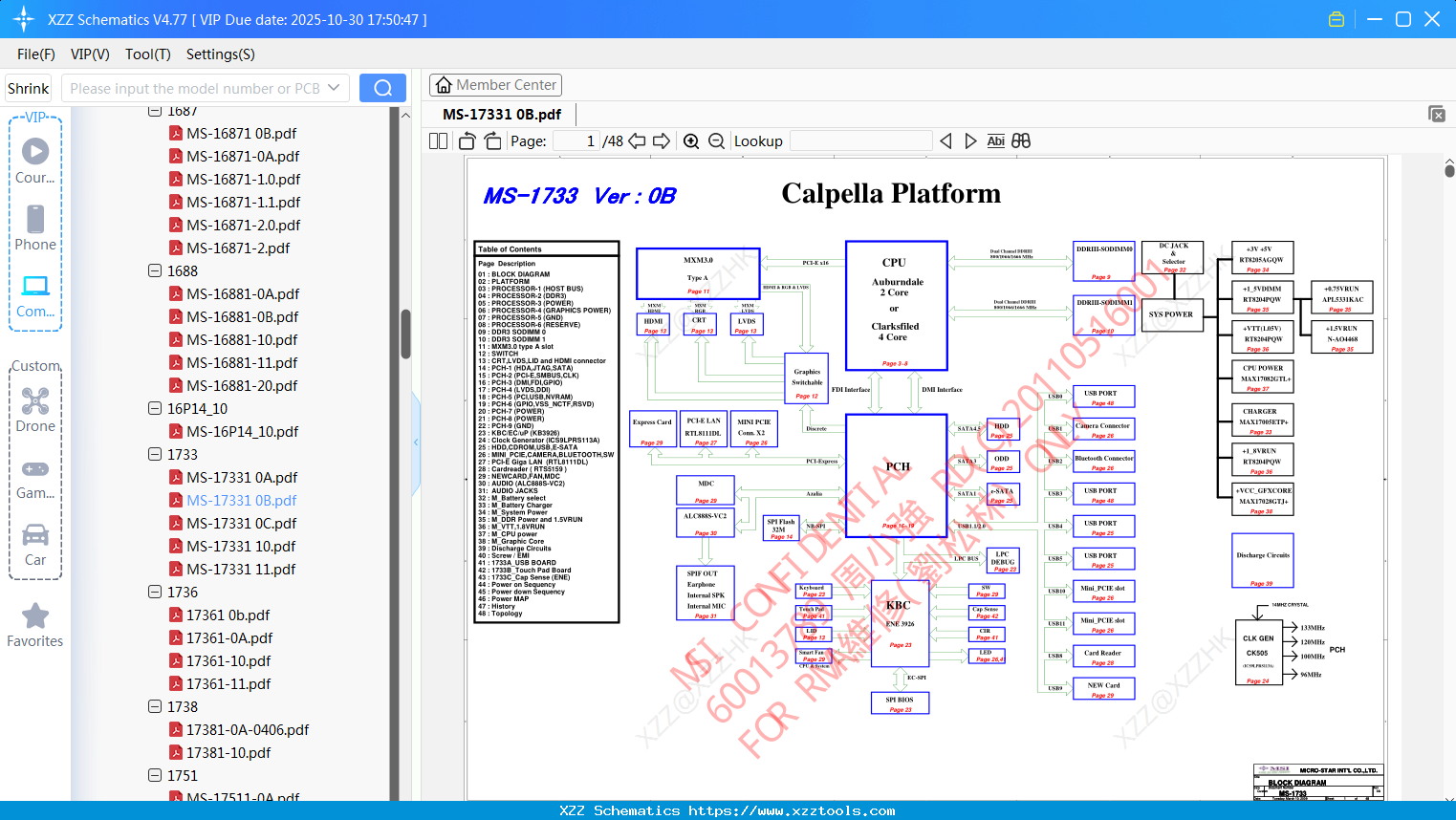Collapse the 1736 folder node
Viewport: 1456px width, 820px height.
[x=155, y=592]
